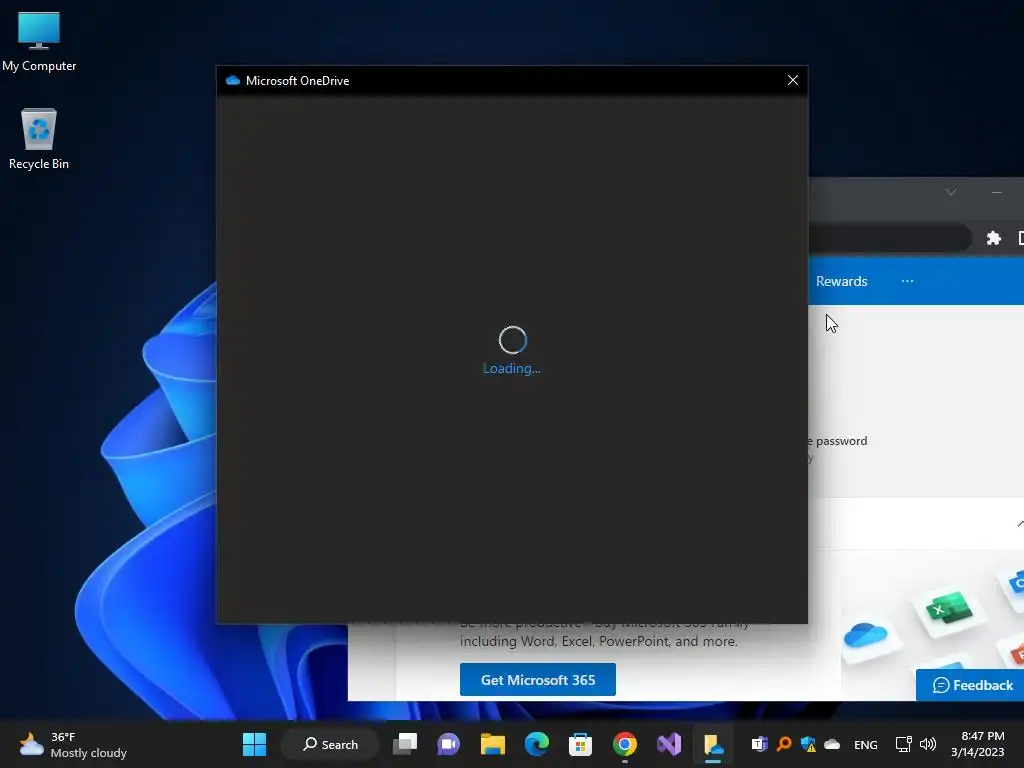Screen dimensions: 1024x768
Task: Select the Recycle Bin desktop icon
Action: click(39, 139)
